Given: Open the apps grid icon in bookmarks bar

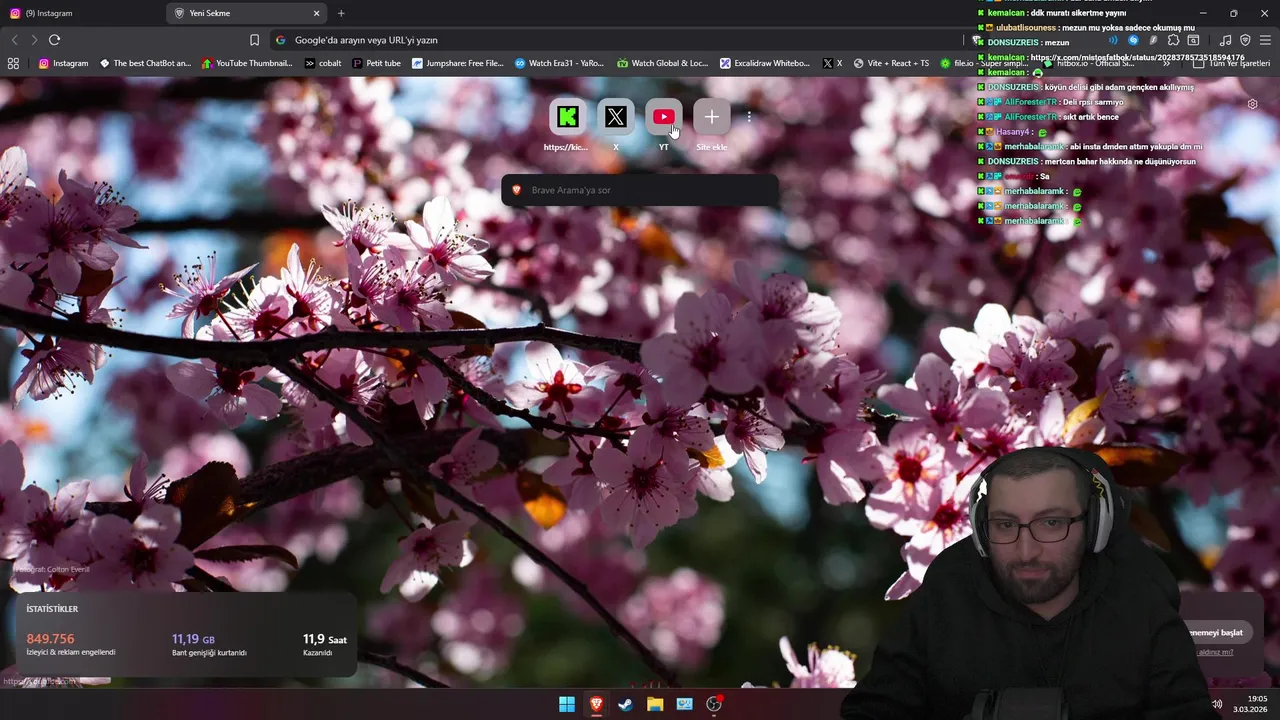Looking at the screenshot, I should pos(13,63).
